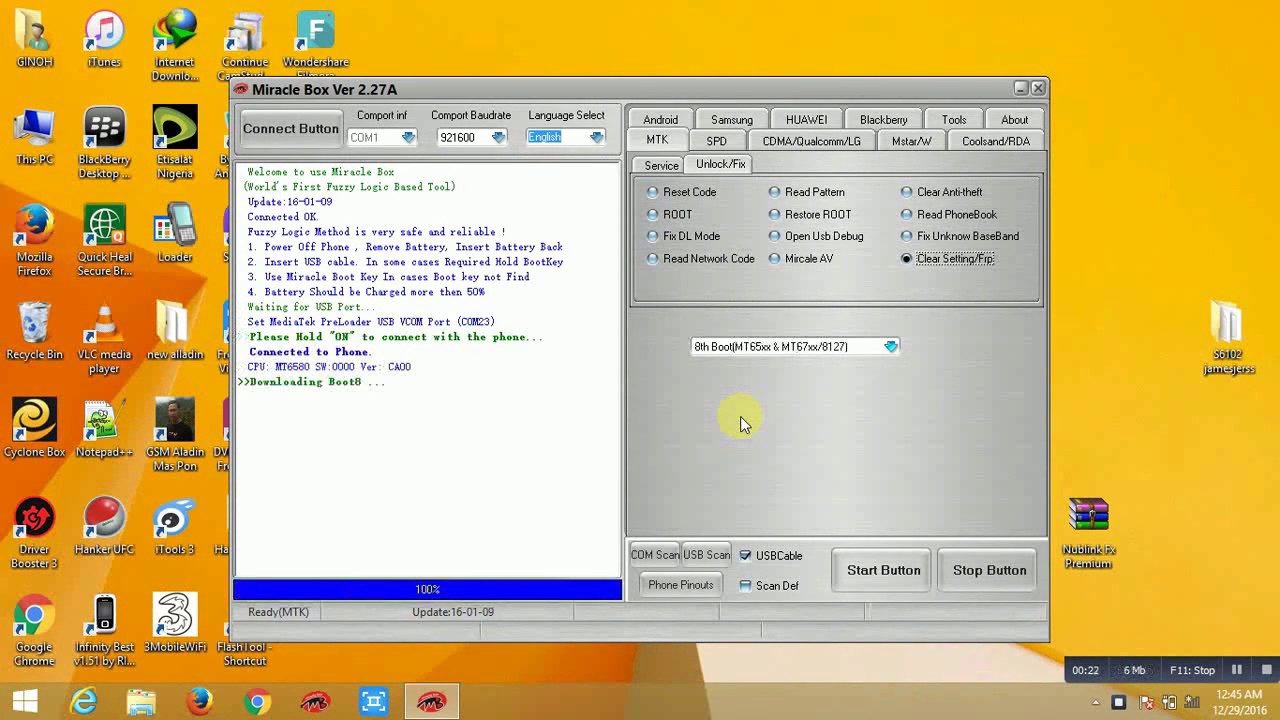The height and width of the screenshot is (720, 1280).
Task: Open the Phone Pinouts button
Action: point(680,585)
